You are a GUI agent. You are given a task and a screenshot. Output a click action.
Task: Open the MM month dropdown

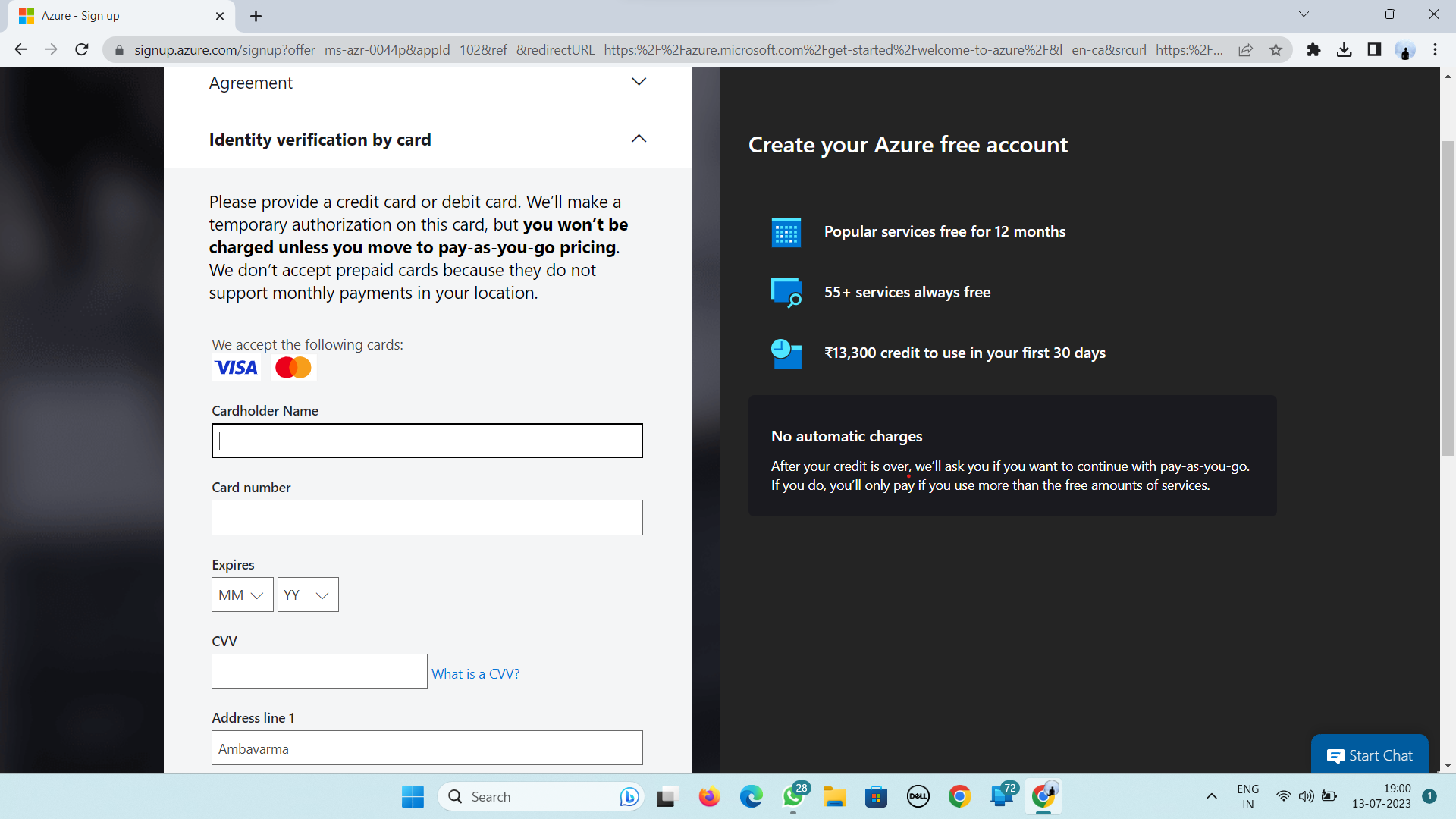(241, 595)
